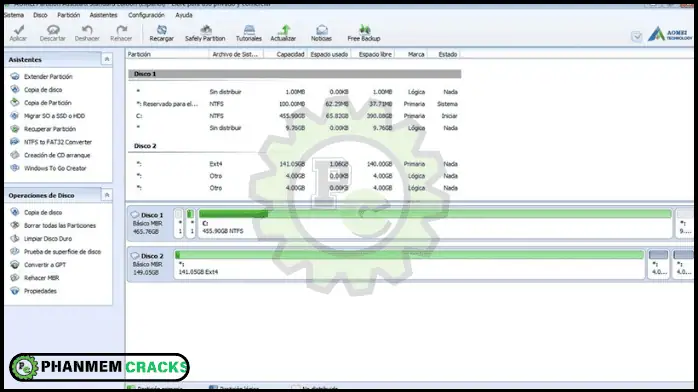Viewport: 698px width, 392px height.
Task: Click the Recargar toolbar icon
Action: pyautogui.click(x=162, y=30)
